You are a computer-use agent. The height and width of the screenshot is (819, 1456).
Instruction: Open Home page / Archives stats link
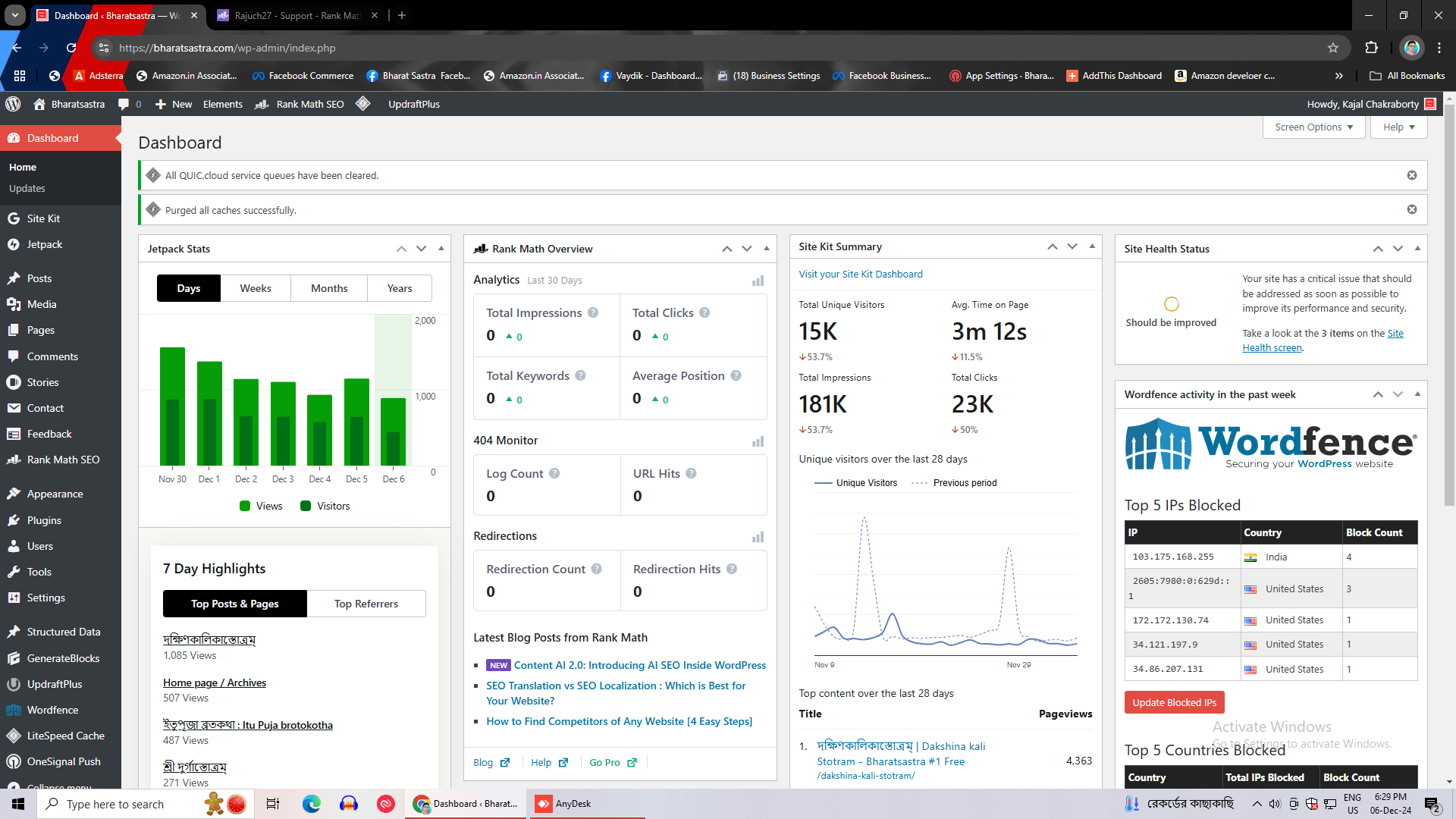[x=215, y=682]
